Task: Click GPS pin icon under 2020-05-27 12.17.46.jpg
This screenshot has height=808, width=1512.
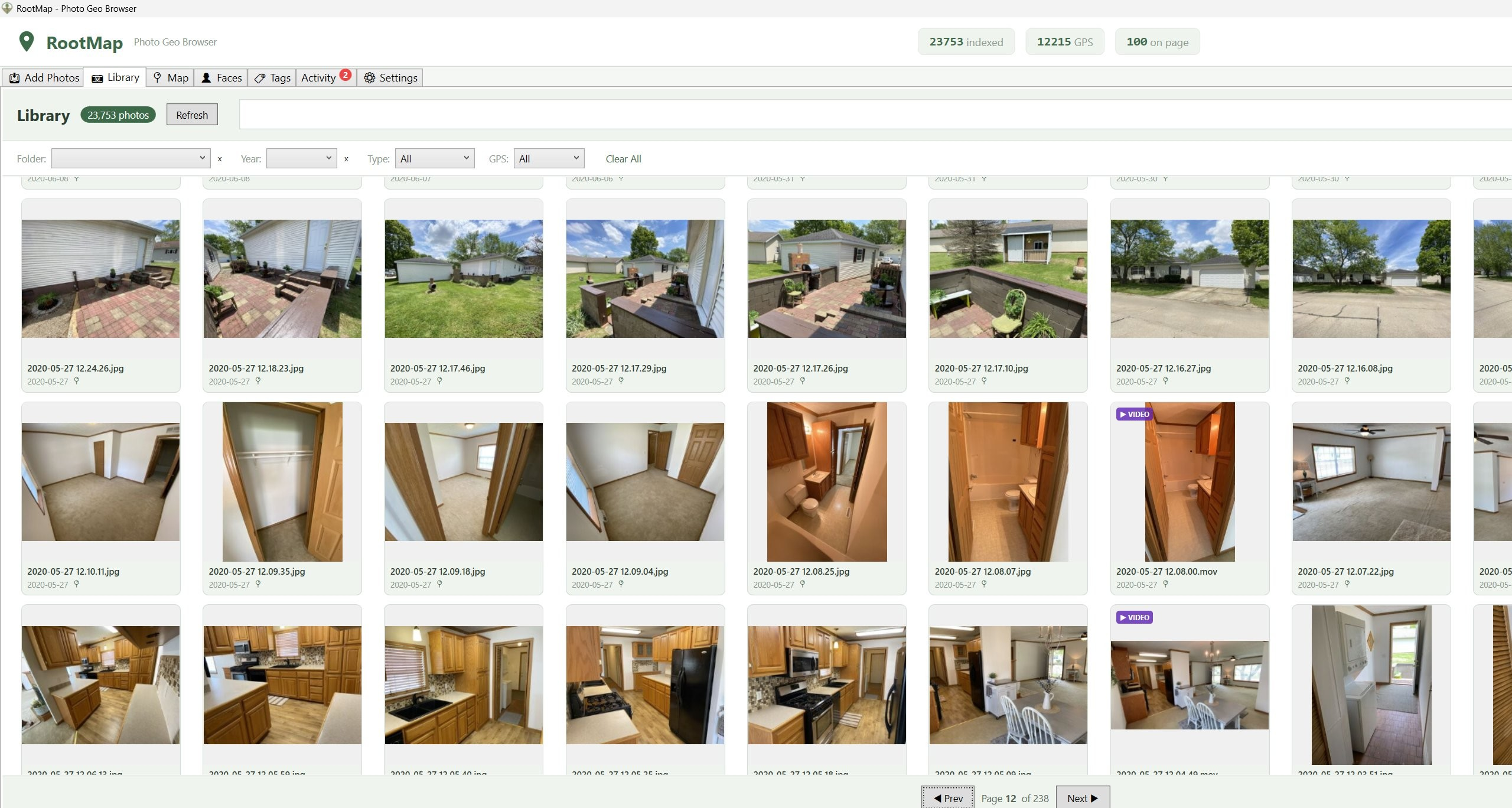Action: (x=439, y=381)
